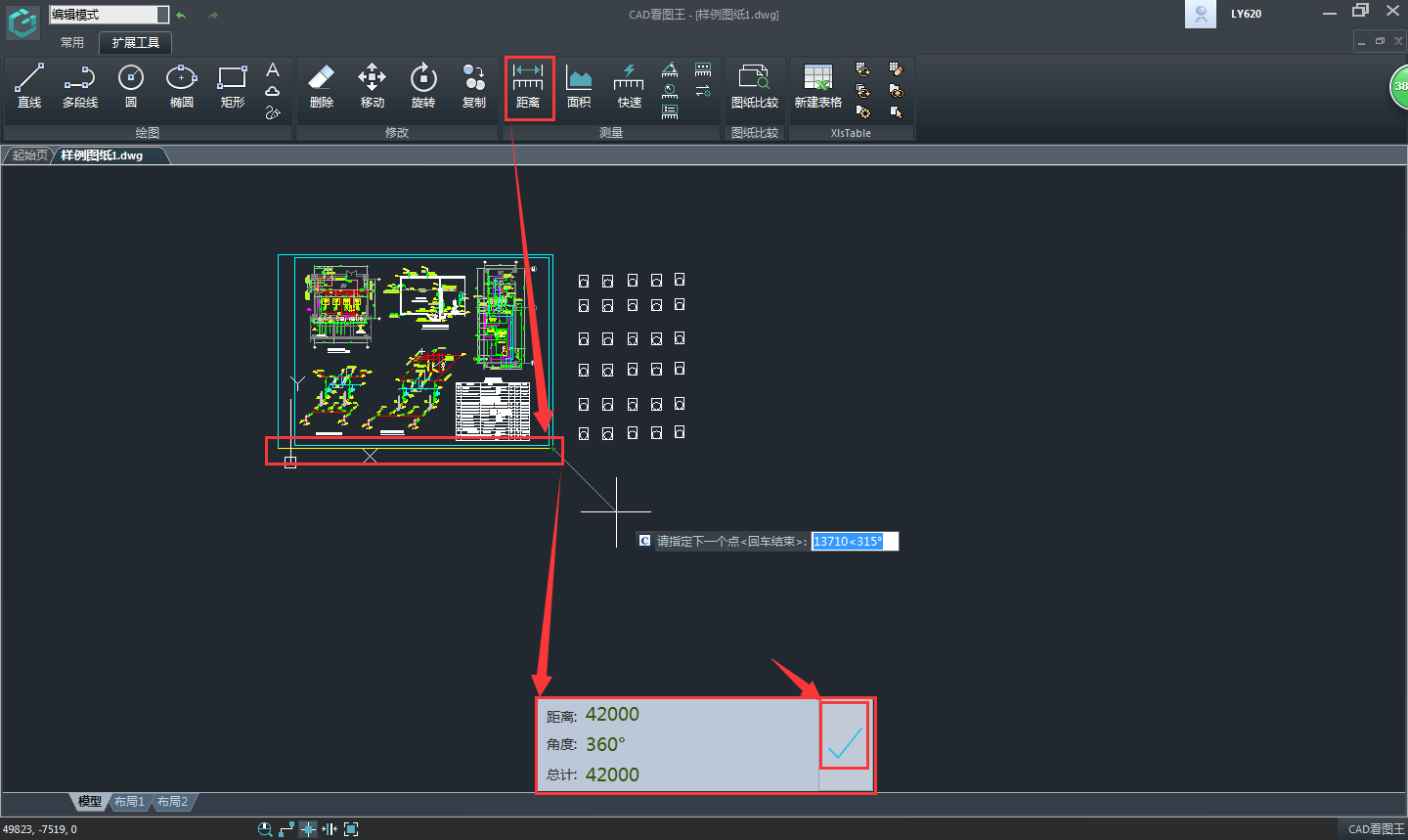
Task: Select the 直线 (line) drawing tool
Action: pos(29,85)
